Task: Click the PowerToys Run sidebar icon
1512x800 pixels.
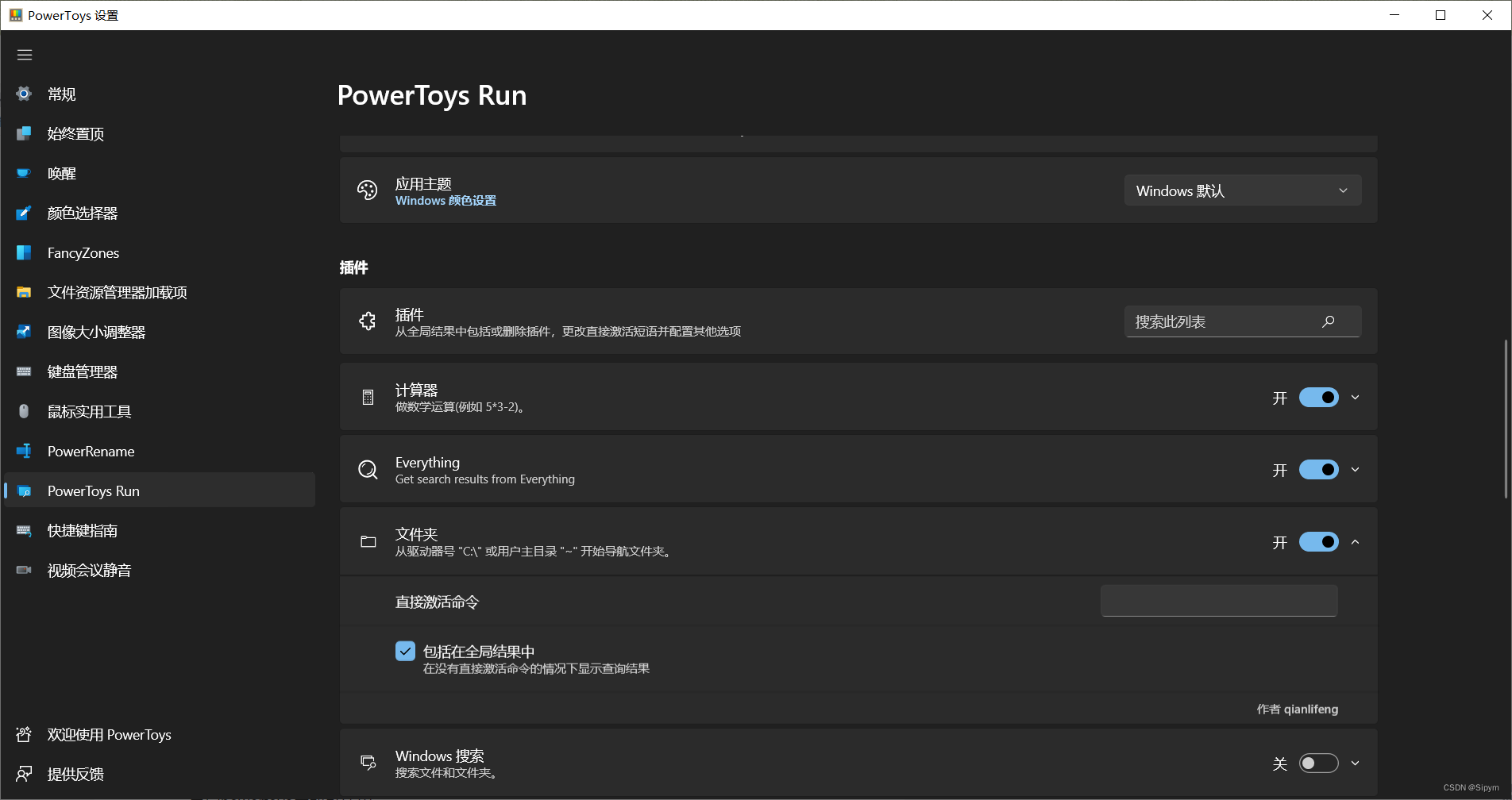Action: pos(24,490)
